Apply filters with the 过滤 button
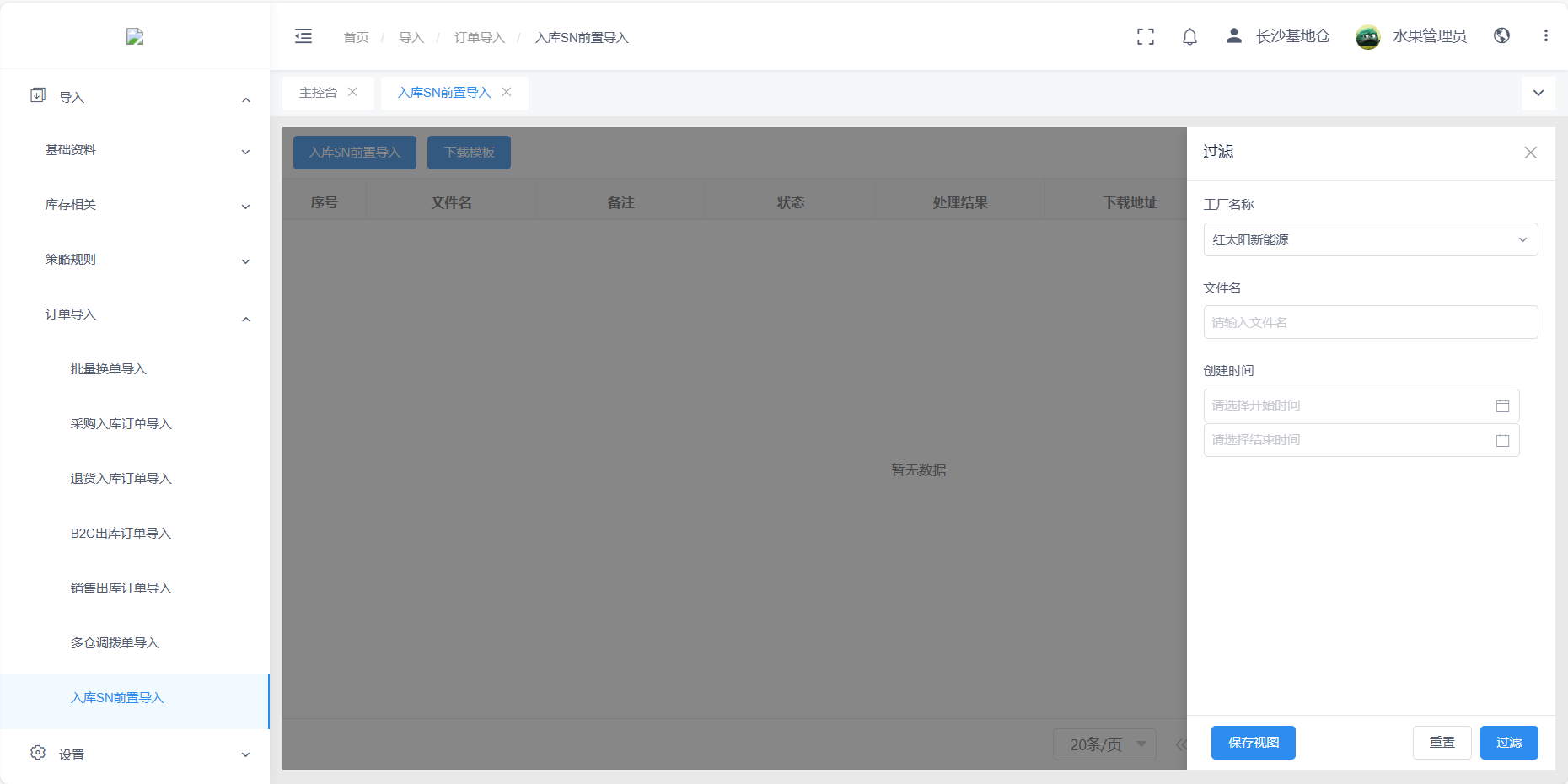Viewport: 1568px width, 784px height. pyautogui.click(x=1509, y=743)
